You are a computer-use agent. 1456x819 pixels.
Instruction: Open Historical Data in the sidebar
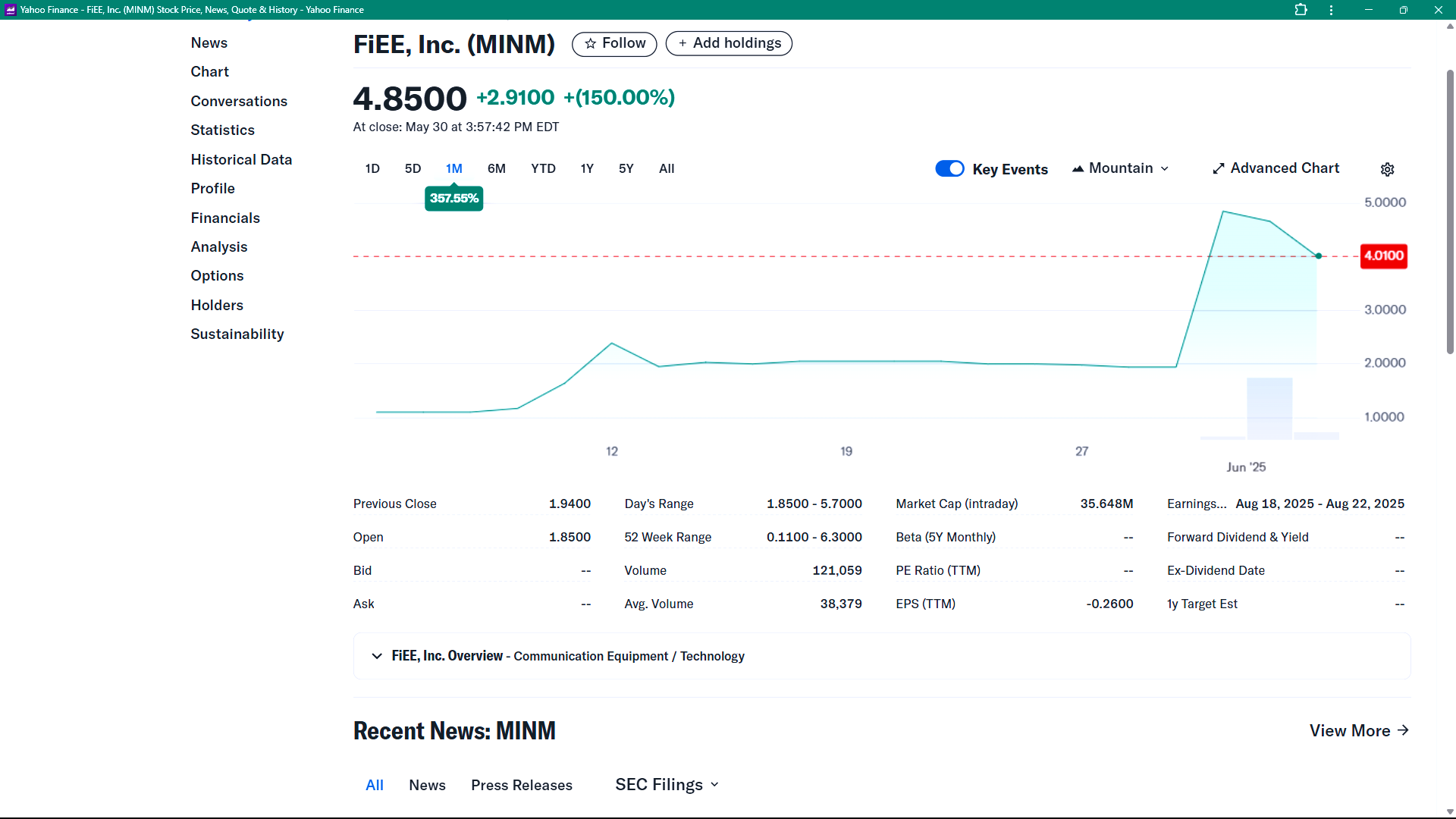(241, 160)
